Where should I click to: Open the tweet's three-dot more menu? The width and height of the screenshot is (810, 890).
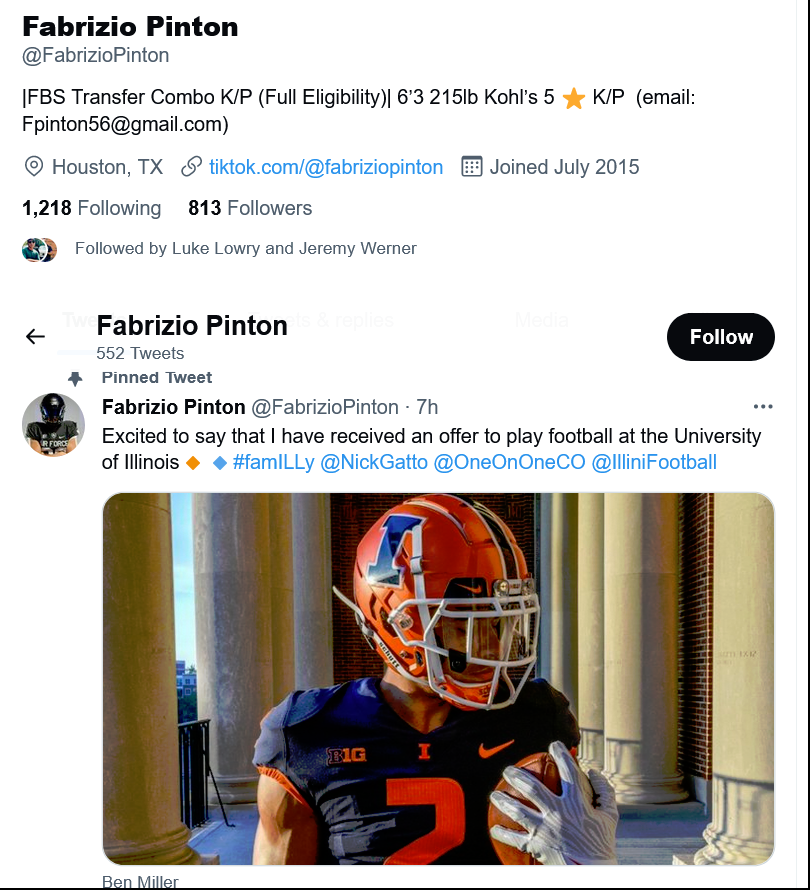(x=763, y=407)
